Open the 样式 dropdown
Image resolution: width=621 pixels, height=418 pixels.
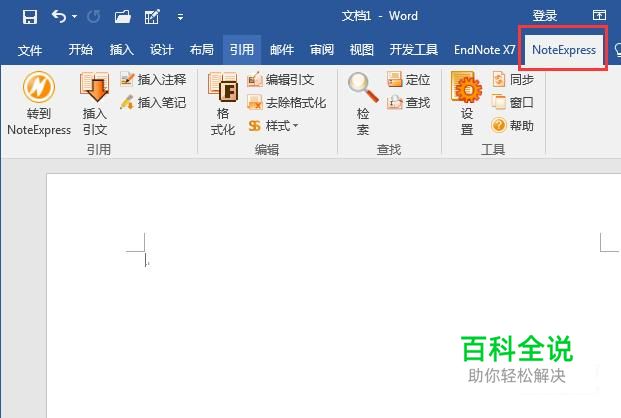[x=273, y=126]
